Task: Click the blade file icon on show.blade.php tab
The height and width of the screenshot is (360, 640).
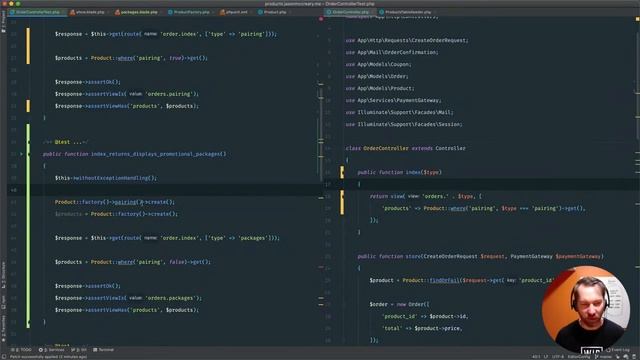Action: pyautogui.click(x=72, y=12)
